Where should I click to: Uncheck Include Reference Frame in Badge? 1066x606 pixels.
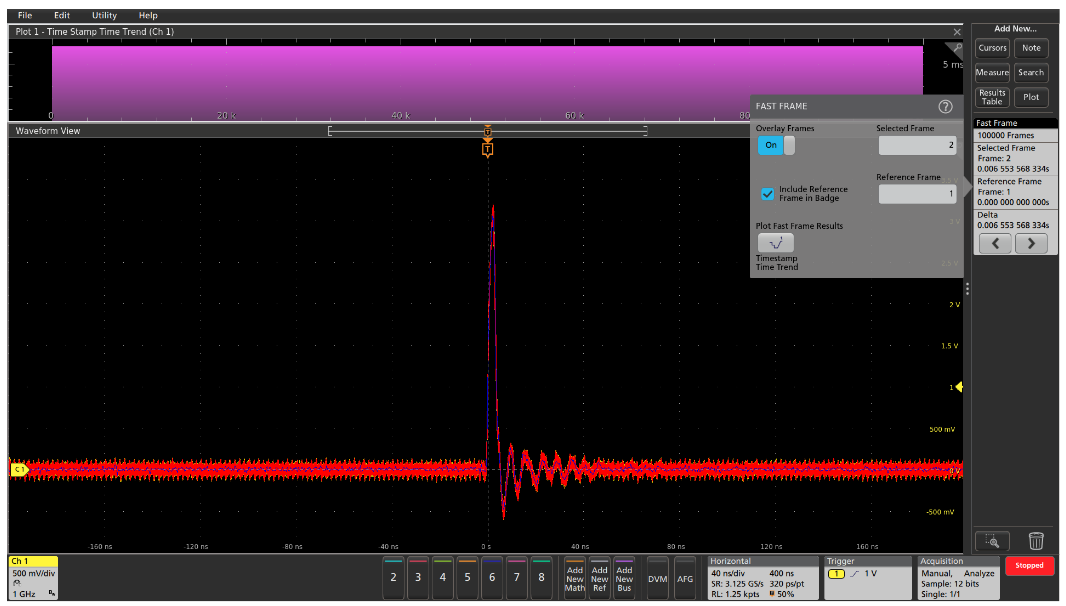[767, 193]
